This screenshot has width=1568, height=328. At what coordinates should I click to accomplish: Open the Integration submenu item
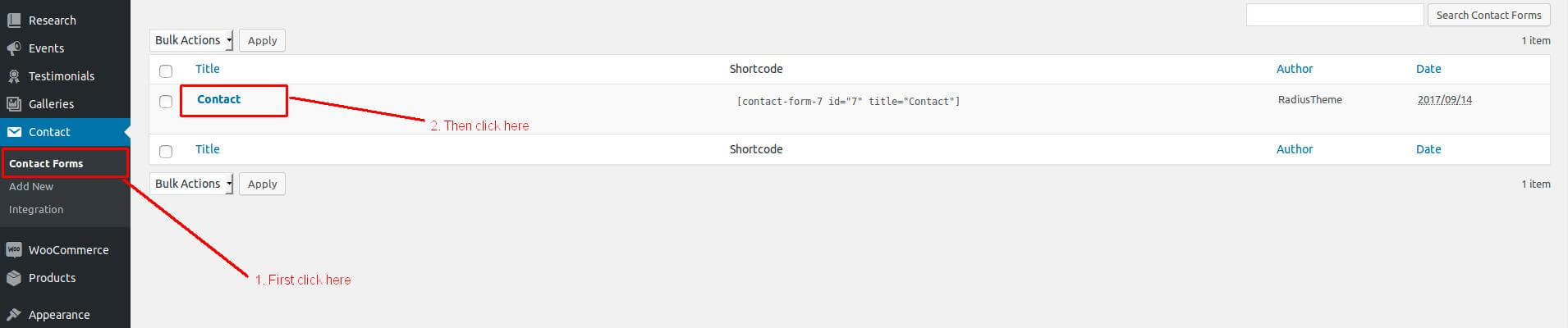(36, 209)
